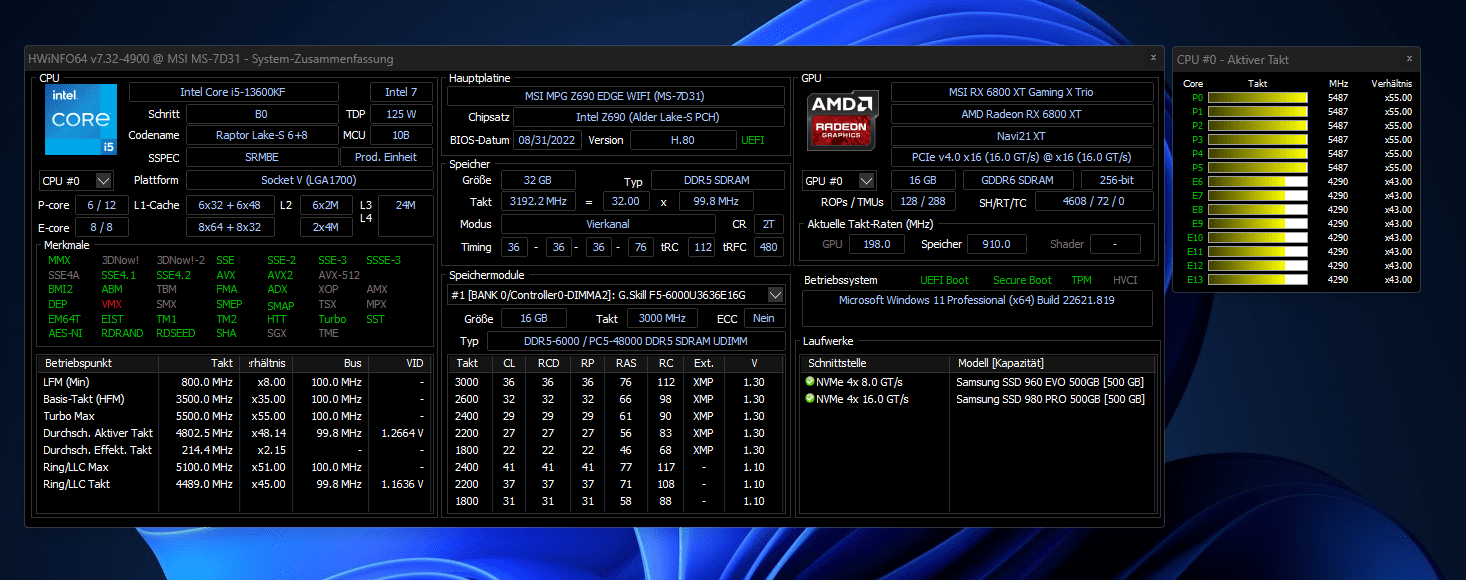Open the CPU #0 selector dropdown
The width and height of the screenshot is (1466, 580).
pos(104,180)
